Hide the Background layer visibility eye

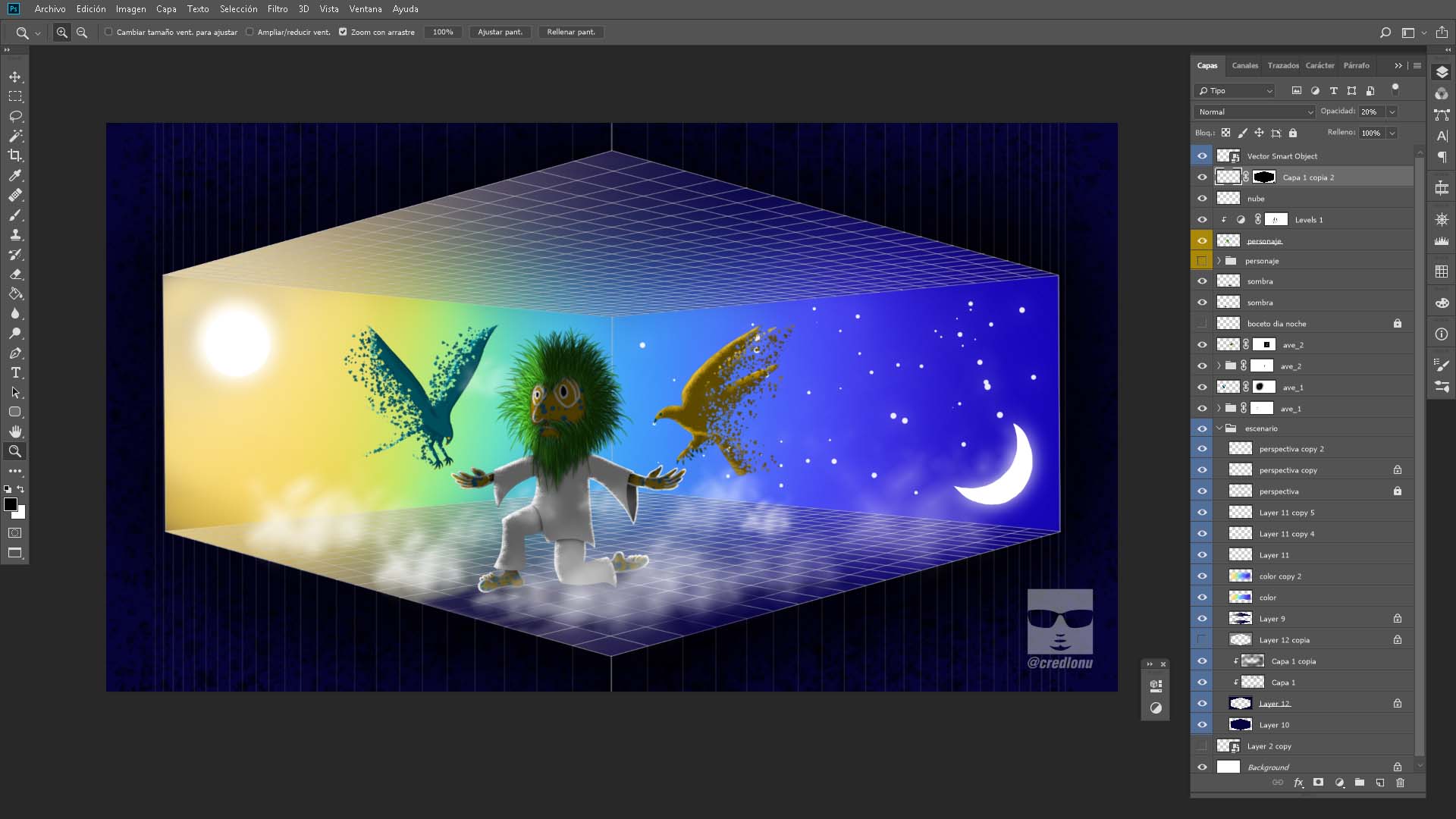click(x=1202, y=767)
